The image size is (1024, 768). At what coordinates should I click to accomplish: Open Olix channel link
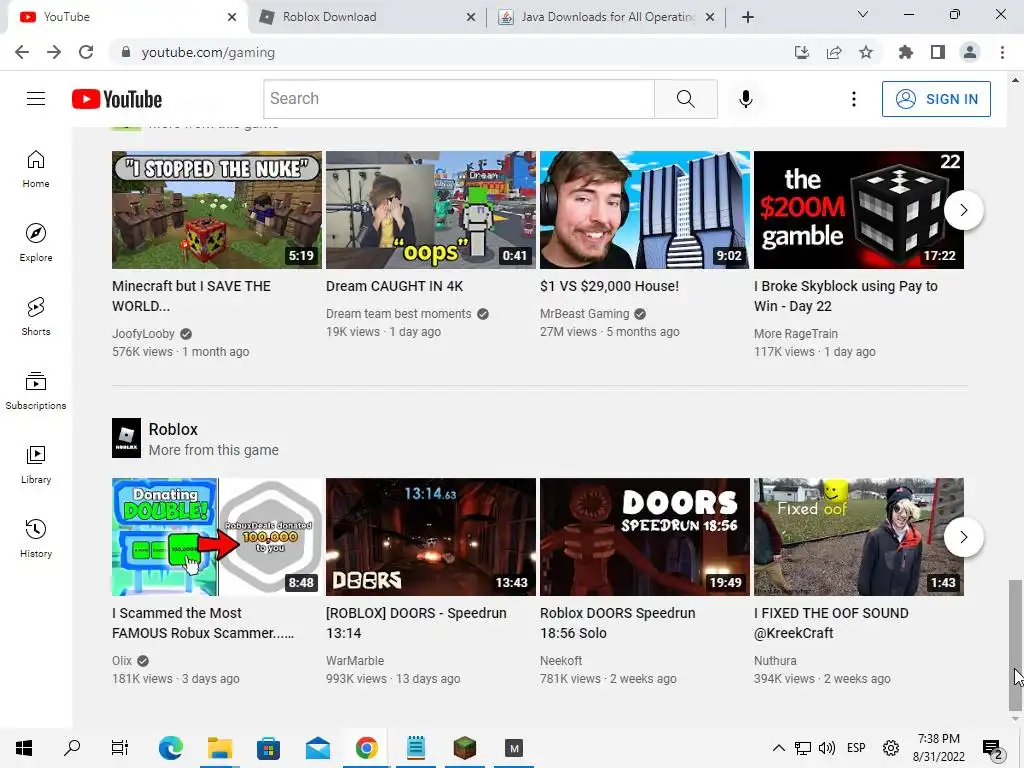(x=121, y=661)
